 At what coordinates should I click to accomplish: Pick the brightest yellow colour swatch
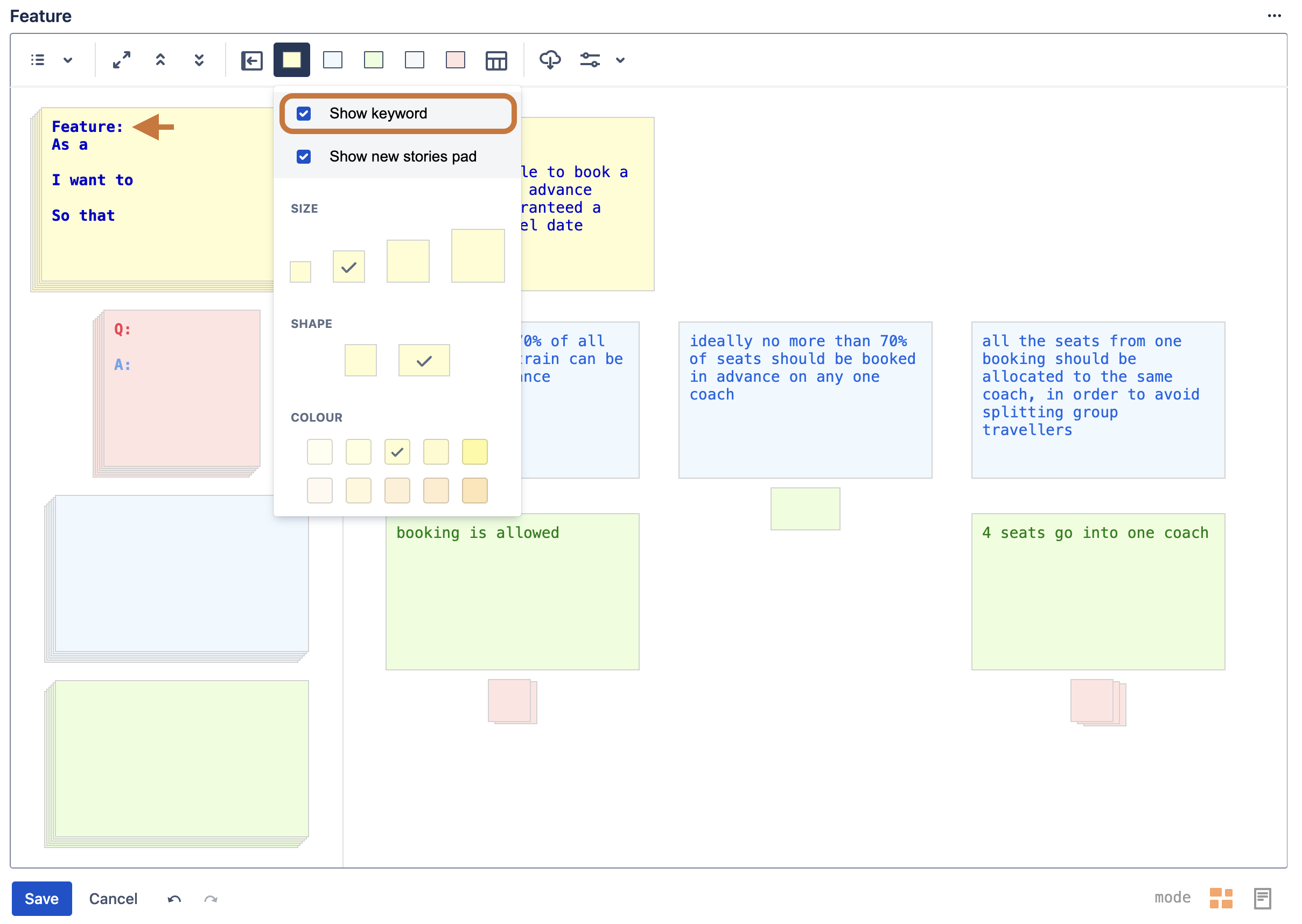pos(475,452)
